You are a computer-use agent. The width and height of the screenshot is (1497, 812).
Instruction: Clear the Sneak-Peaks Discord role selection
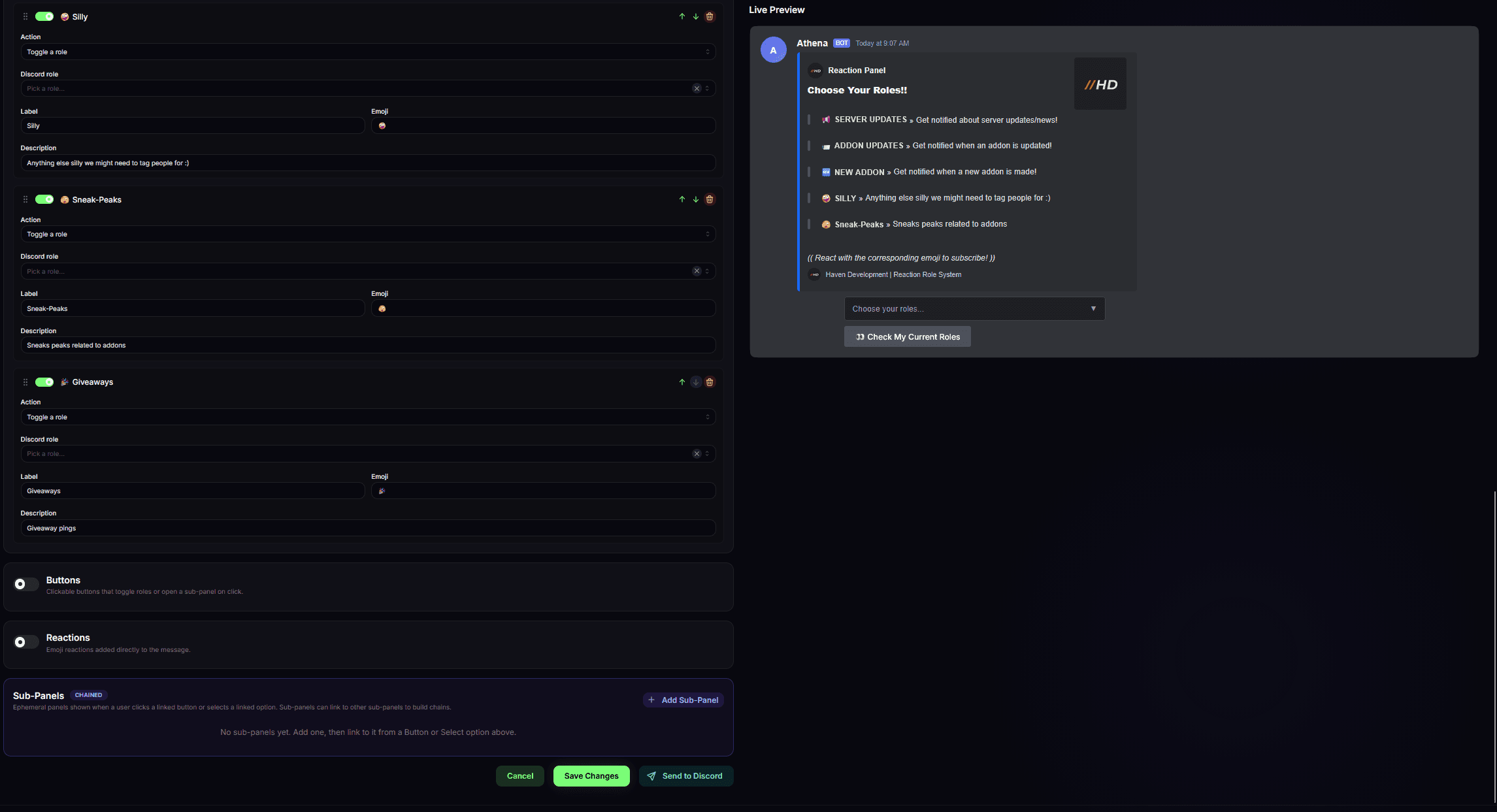697,271
